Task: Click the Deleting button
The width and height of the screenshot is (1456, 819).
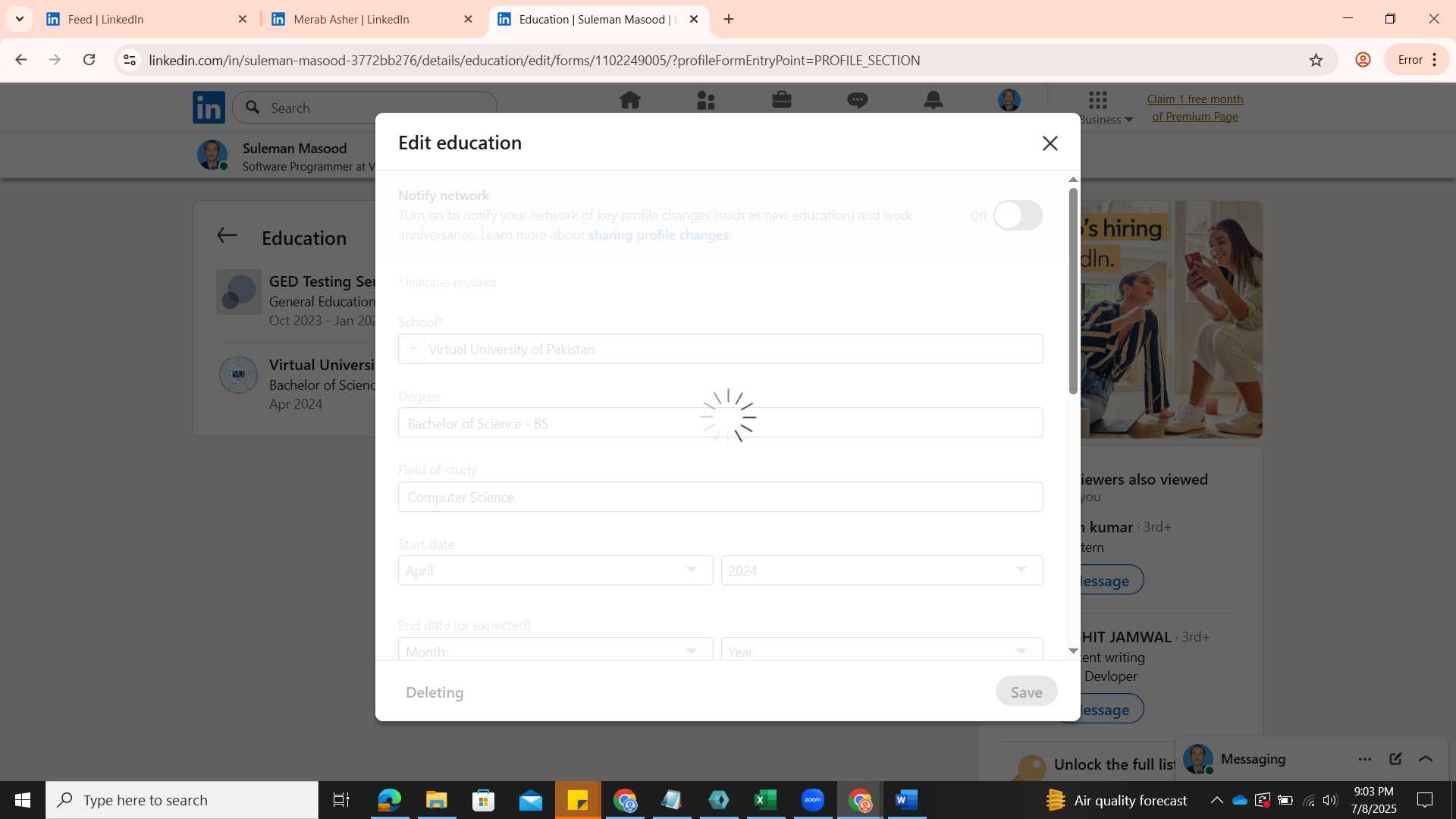Action: pyautogui.click(x=435, y=692)
